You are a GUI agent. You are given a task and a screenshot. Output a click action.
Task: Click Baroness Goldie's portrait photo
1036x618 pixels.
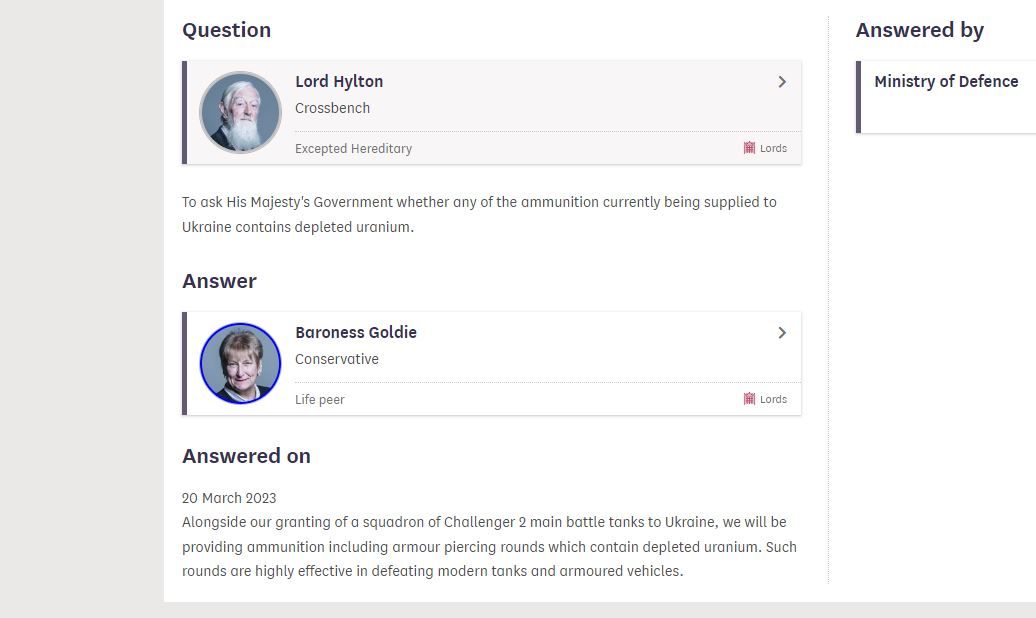[x=240, y=364]
